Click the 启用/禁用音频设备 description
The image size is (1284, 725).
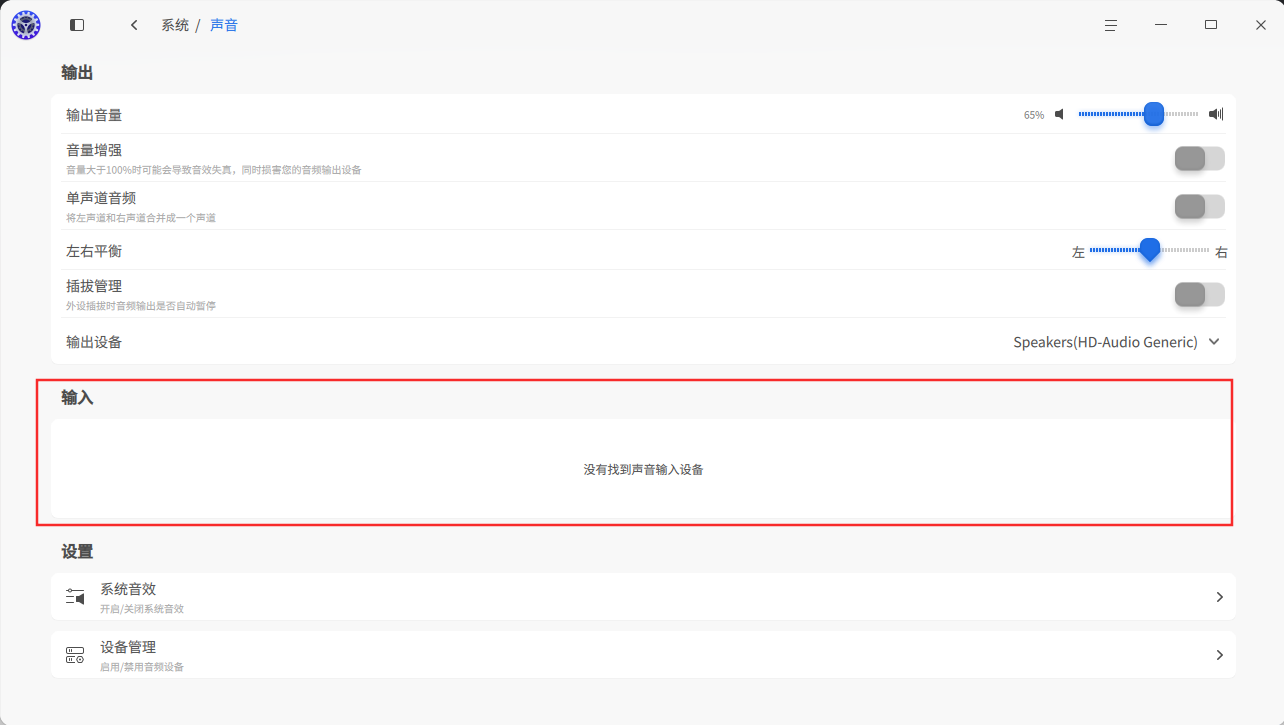pyautogui.click(x=142, y=666)
